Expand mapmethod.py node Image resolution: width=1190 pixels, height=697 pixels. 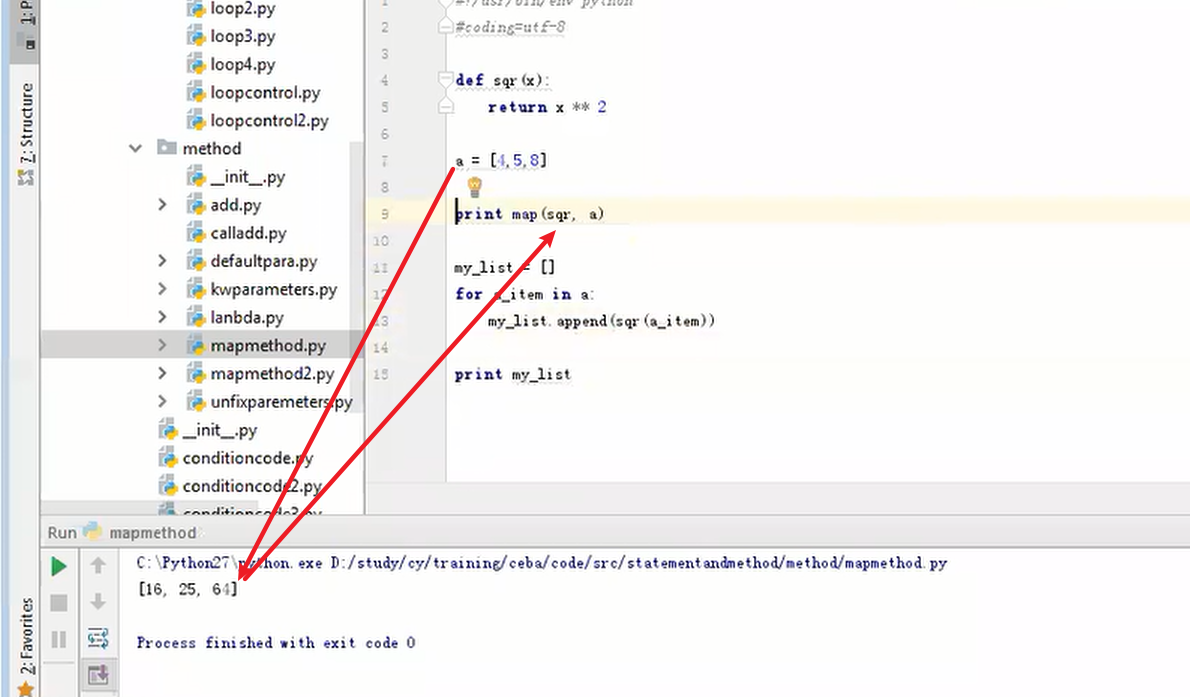point(162,345)
